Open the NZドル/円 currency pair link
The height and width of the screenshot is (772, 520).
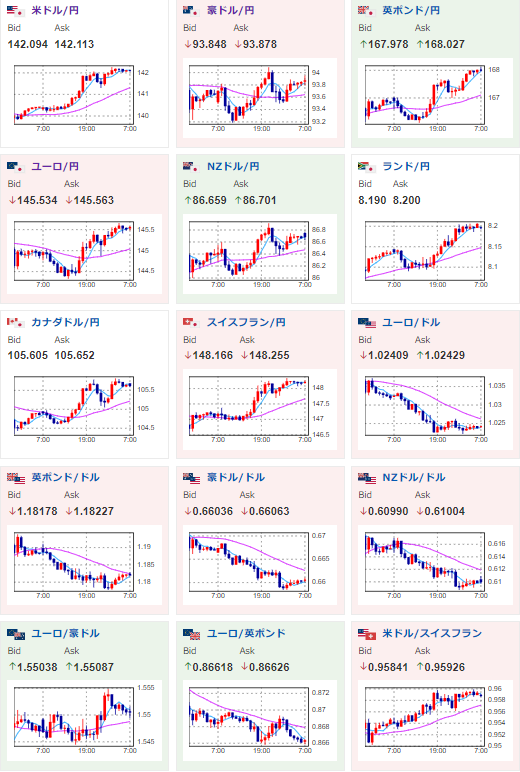(233, 166)
